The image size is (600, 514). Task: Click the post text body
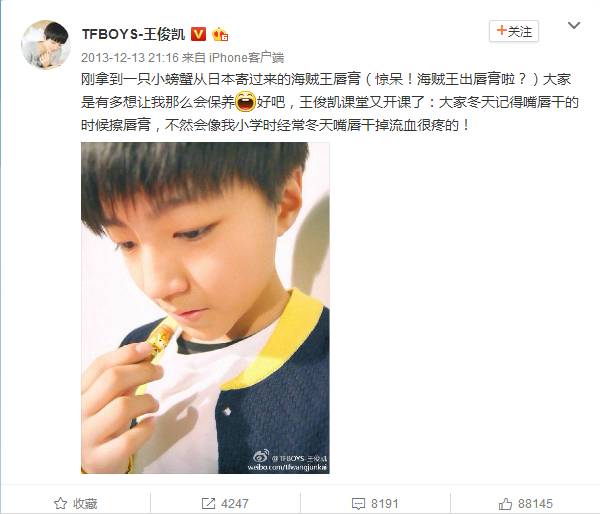[329, 102]
